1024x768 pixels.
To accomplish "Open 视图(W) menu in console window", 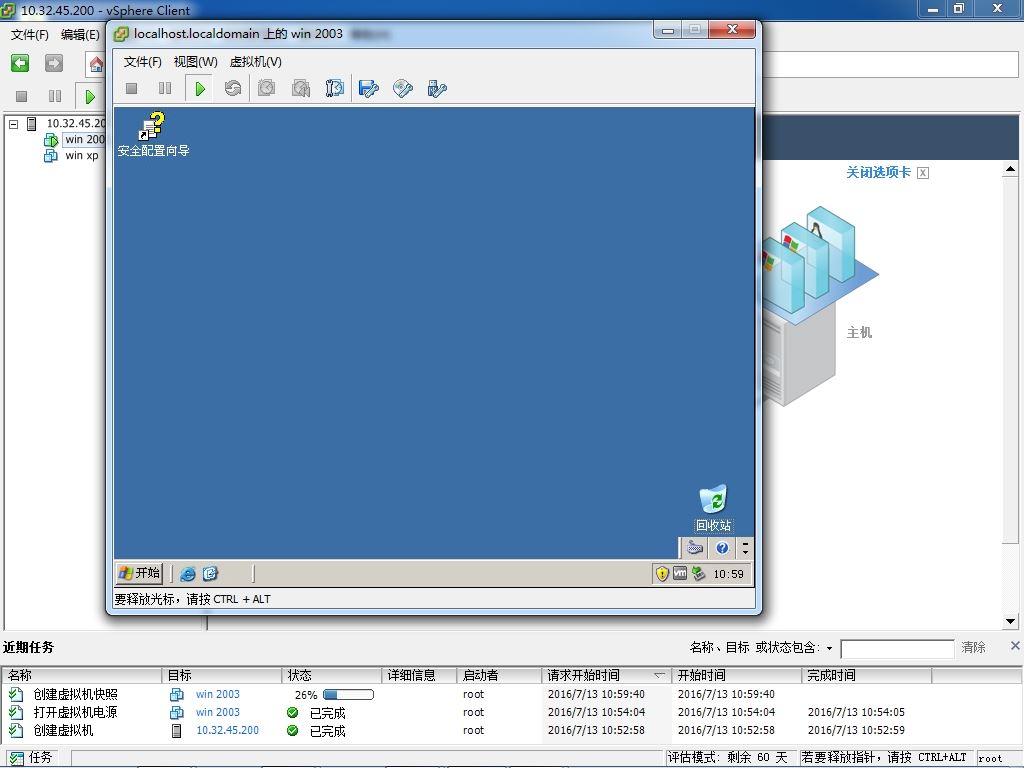I will point(195,61).
